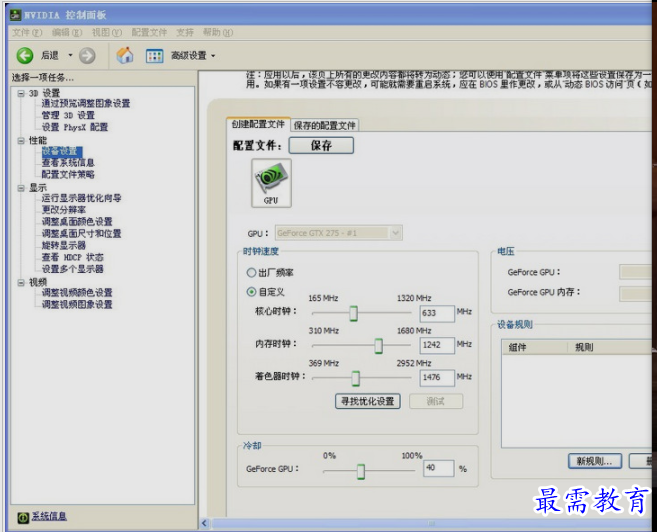The image size is (657, 532).
Task: Select 查看 HDCP 状态 in tree
Action: click(x=72, y=257)
